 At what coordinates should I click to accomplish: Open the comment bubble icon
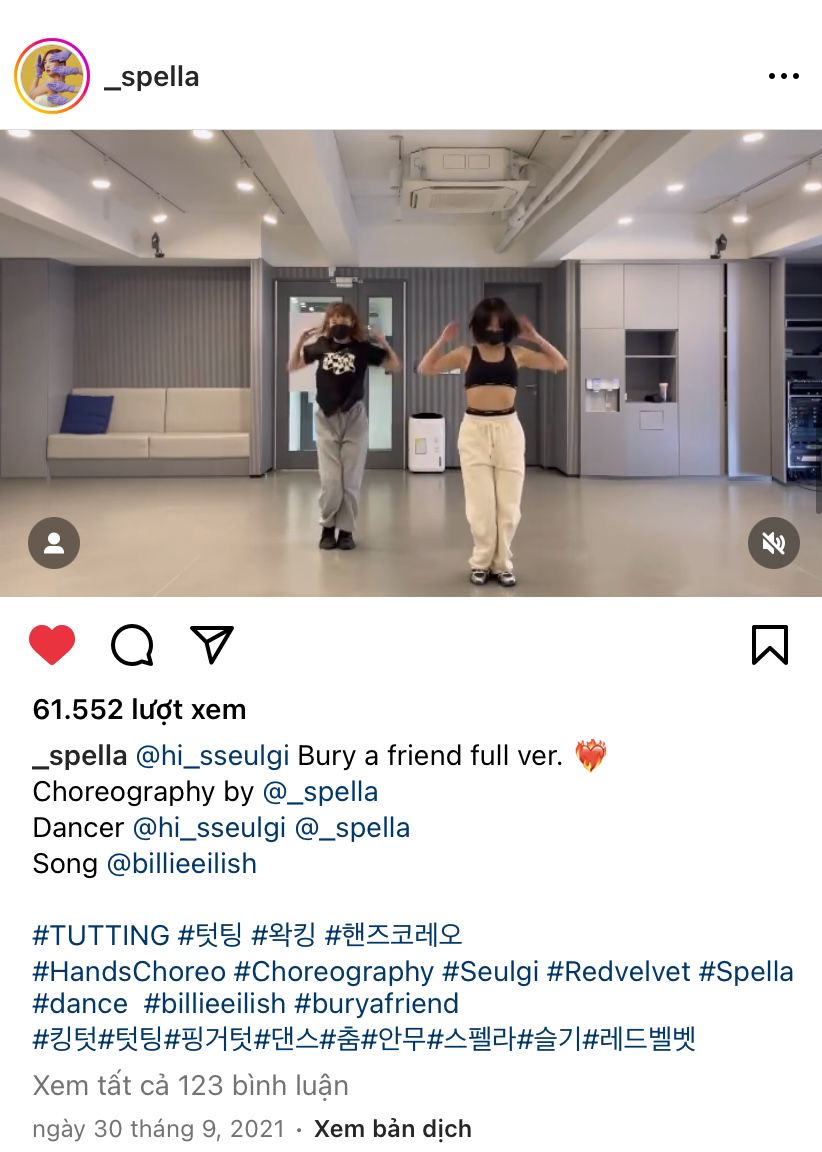click(132, 645)
